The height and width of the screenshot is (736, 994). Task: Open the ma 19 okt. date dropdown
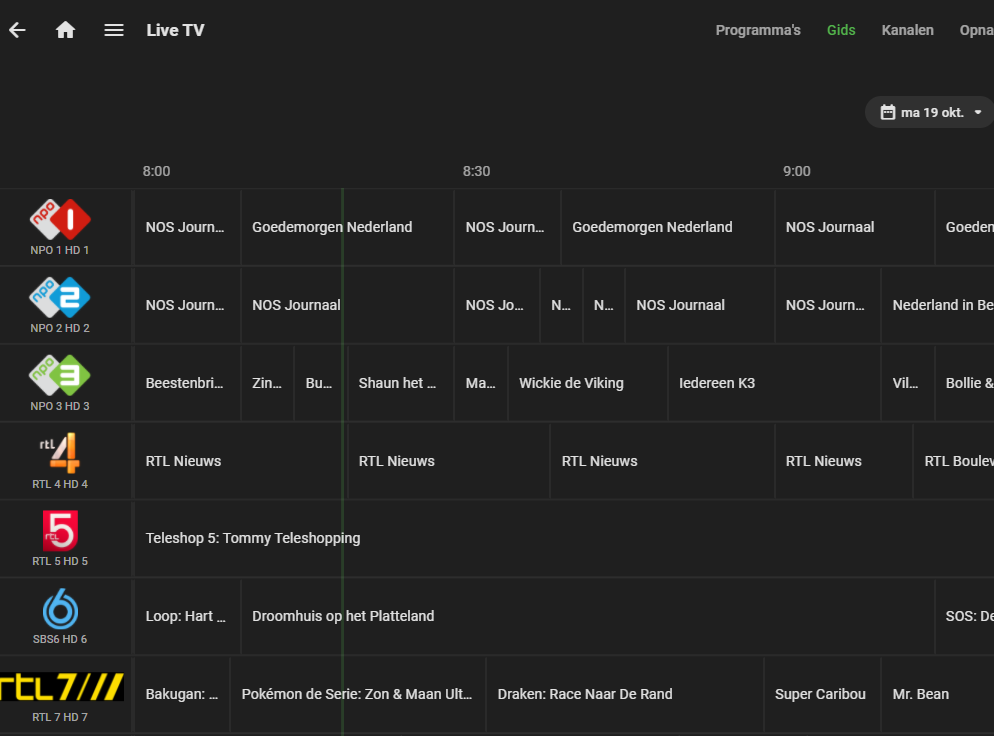click(x=930, y=112)
